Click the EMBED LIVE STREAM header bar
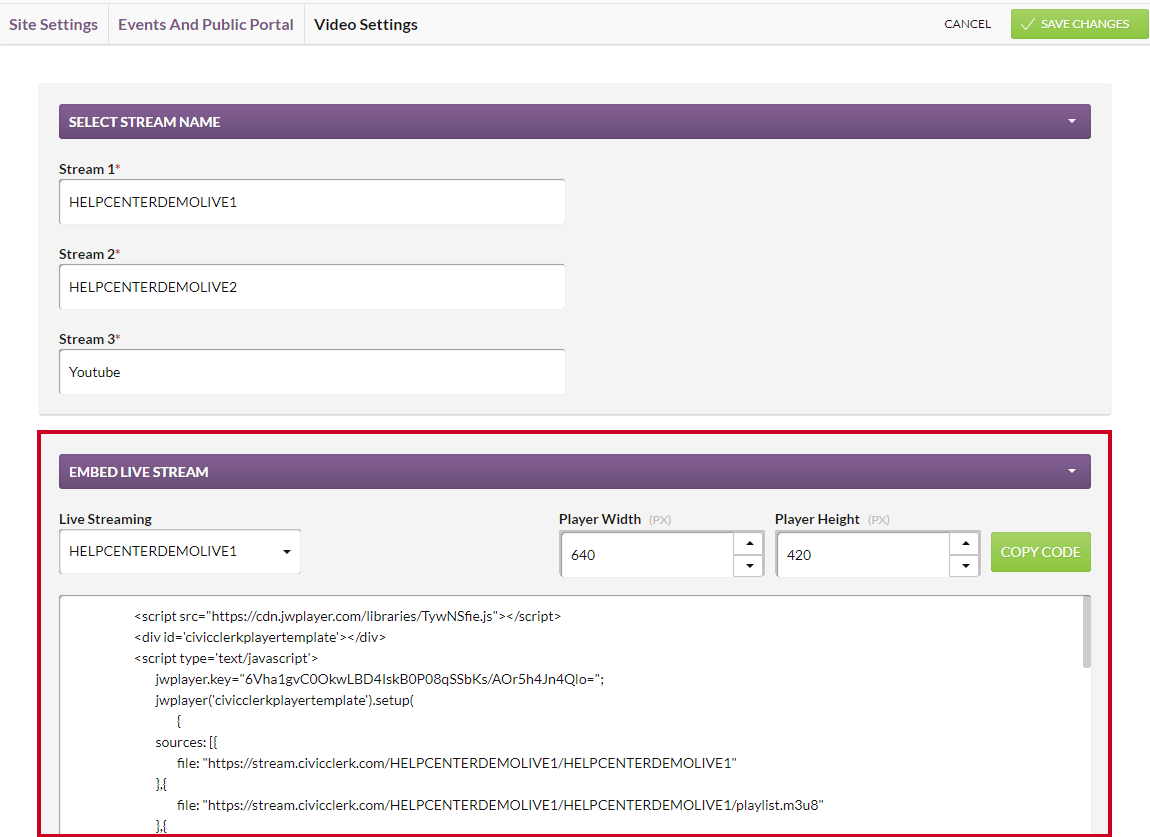This screenshot has width=1150, height=837. [x=574, y=471]
